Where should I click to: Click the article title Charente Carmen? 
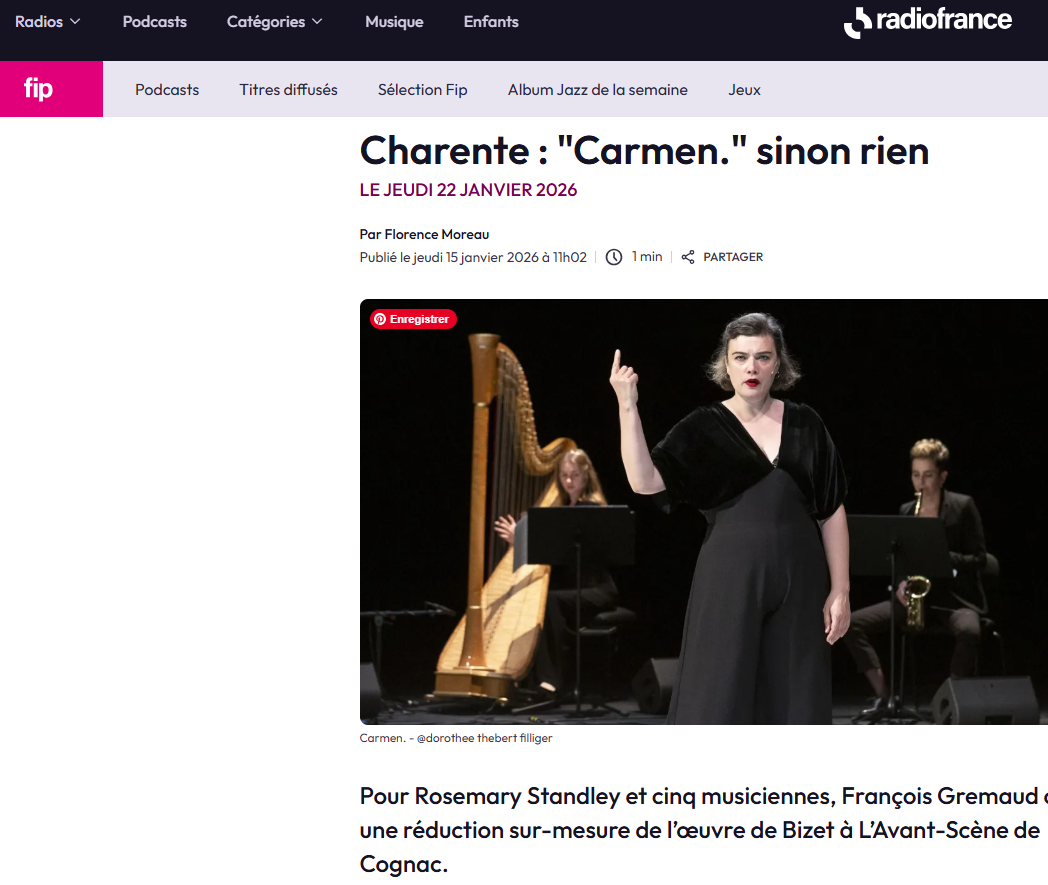pos(644,151)
